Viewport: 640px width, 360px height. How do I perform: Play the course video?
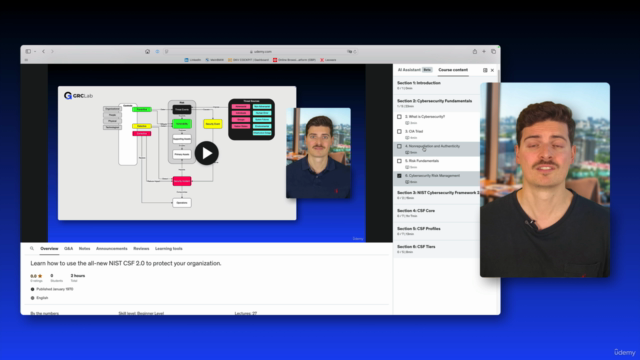(x=207, y=153)
